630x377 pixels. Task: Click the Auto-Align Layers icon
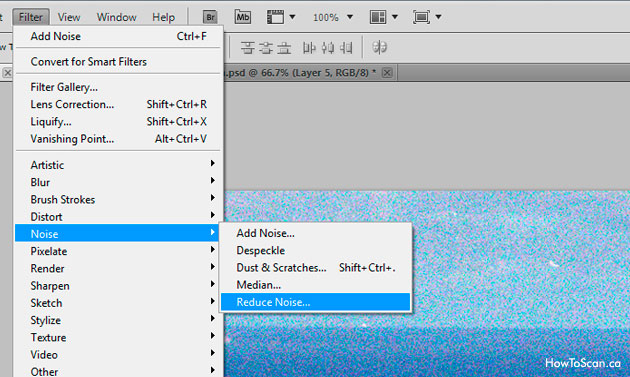(379, 47)
